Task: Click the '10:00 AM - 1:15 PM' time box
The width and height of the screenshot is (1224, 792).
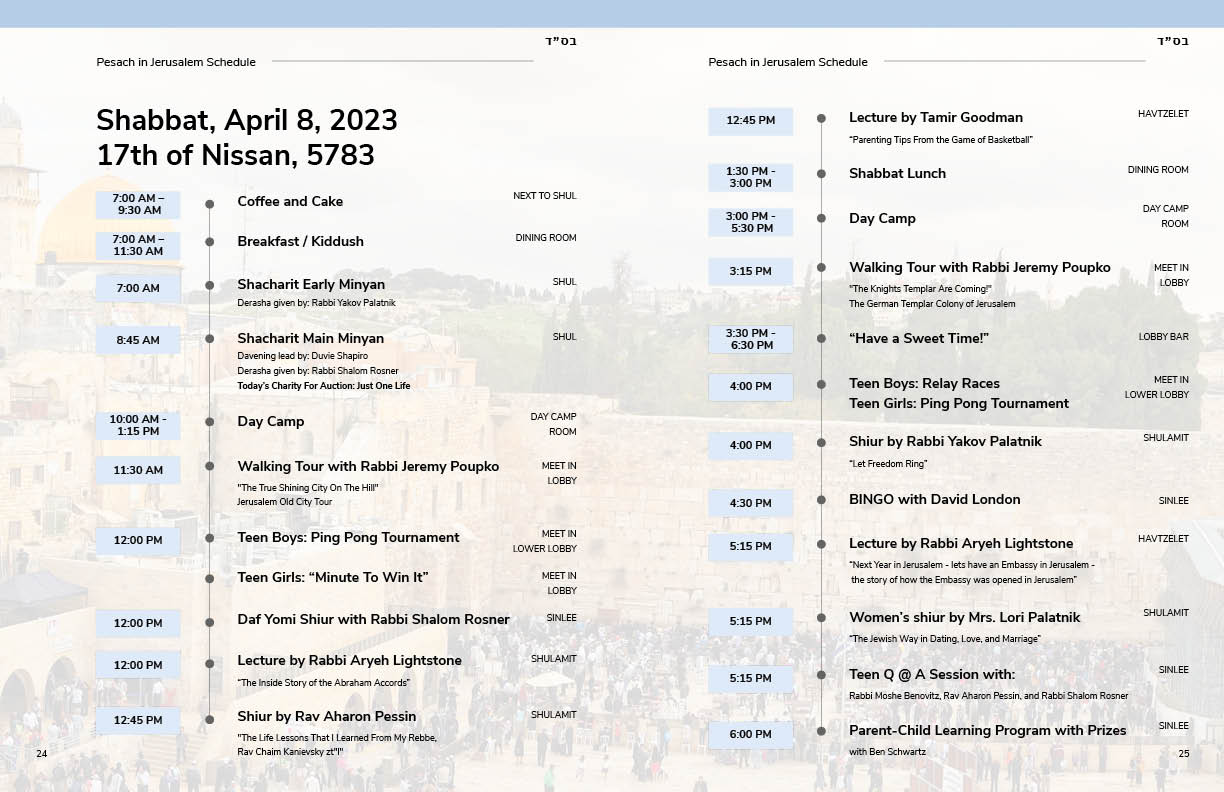Action: [138, 425]
